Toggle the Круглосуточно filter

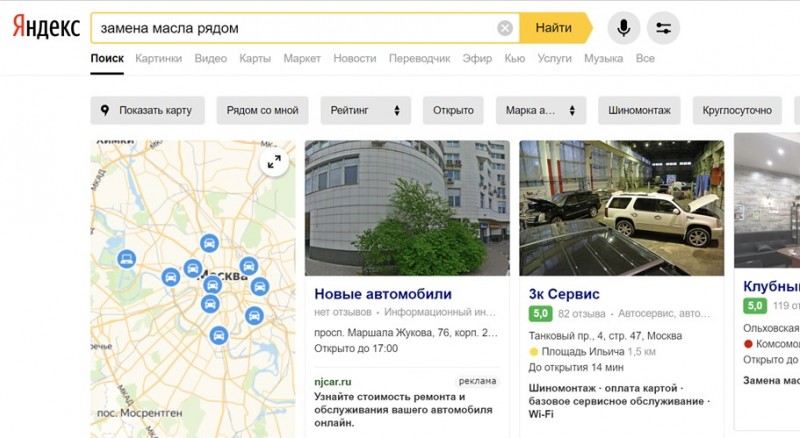737,110
